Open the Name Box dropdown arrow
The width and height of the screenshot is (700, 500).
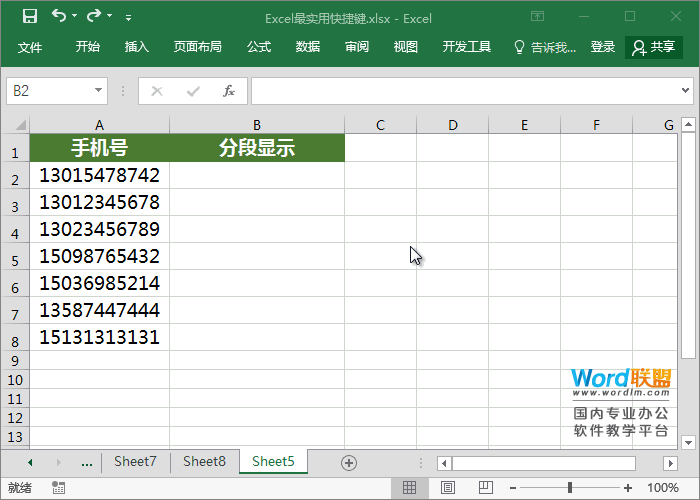98,91
